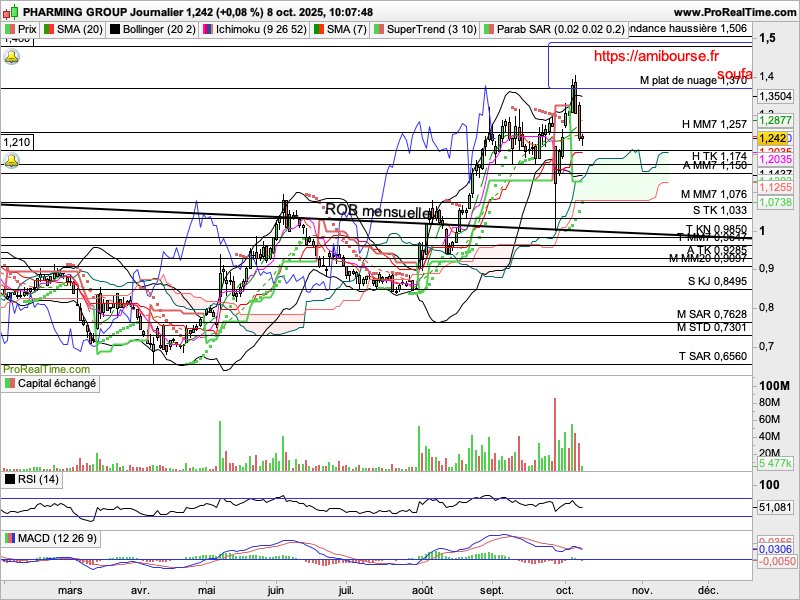Screen dimensions: 800x600
Task: Click the Bollinger black color icon
Action: 115,29
